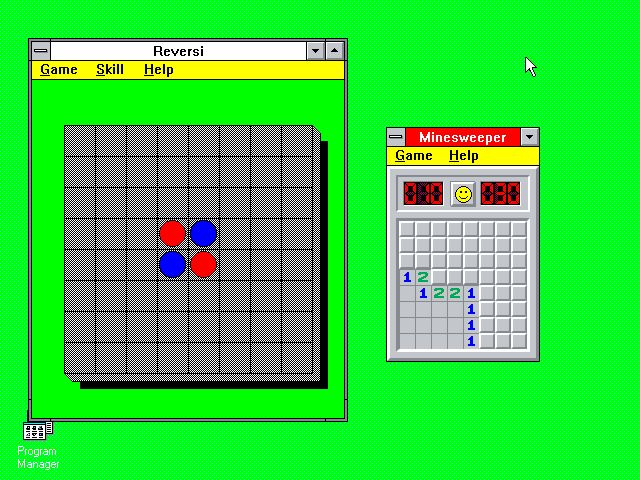Click the blue 1 directly below the upper green 2
The image size is (640, 480).
423,293
